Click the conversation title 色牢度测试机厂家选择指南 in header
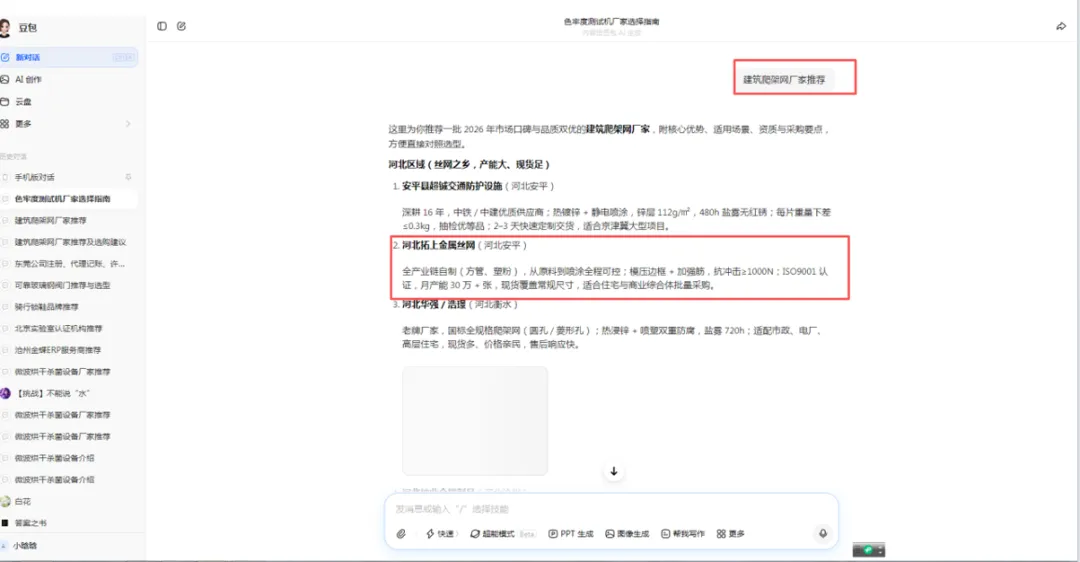Image resolution: width=1080 pixels, height=562 pixels. pyautogui.click(x=612, y=22)
